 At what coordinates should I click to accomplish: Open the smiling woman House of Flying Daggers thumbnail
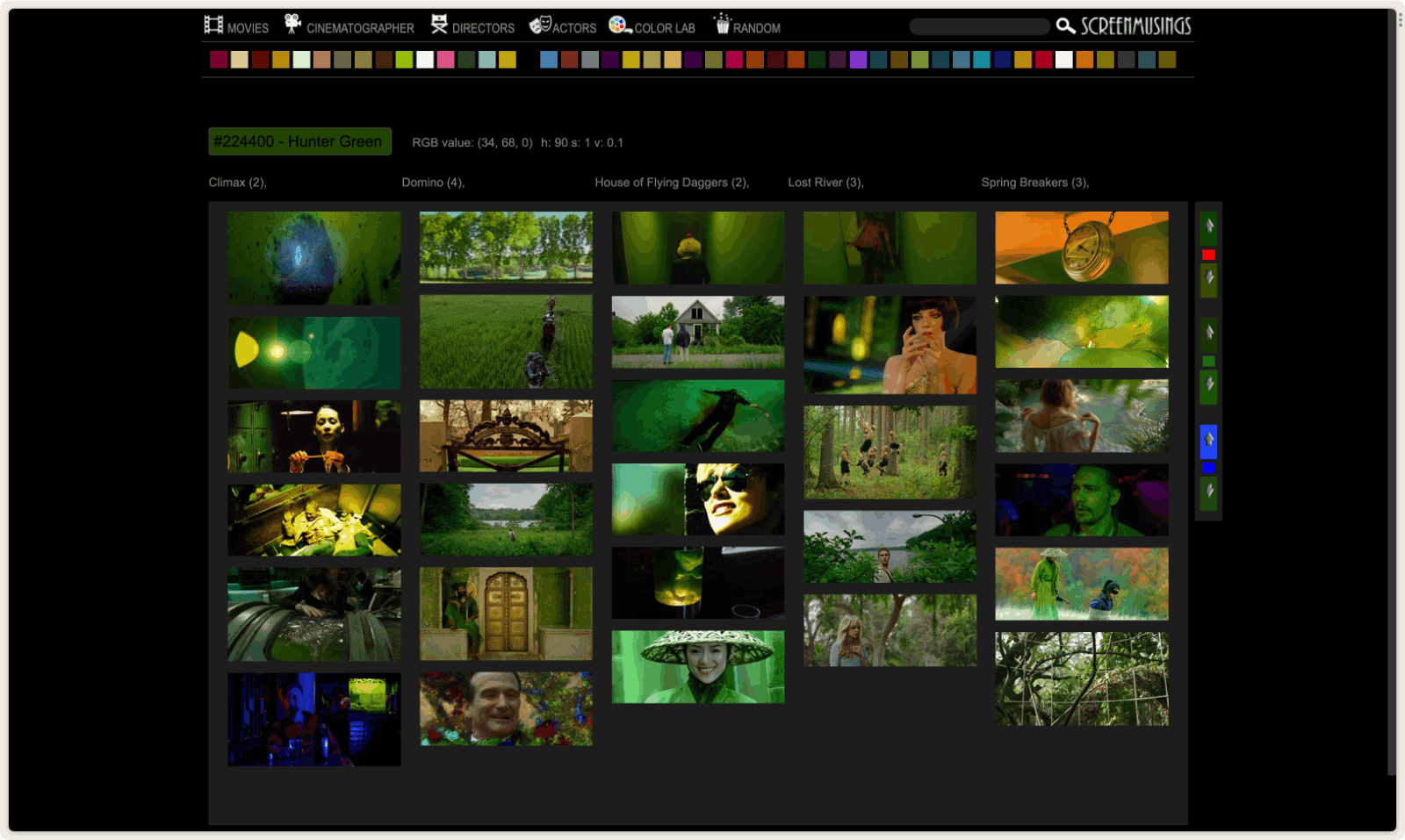[x=697, y=666]
